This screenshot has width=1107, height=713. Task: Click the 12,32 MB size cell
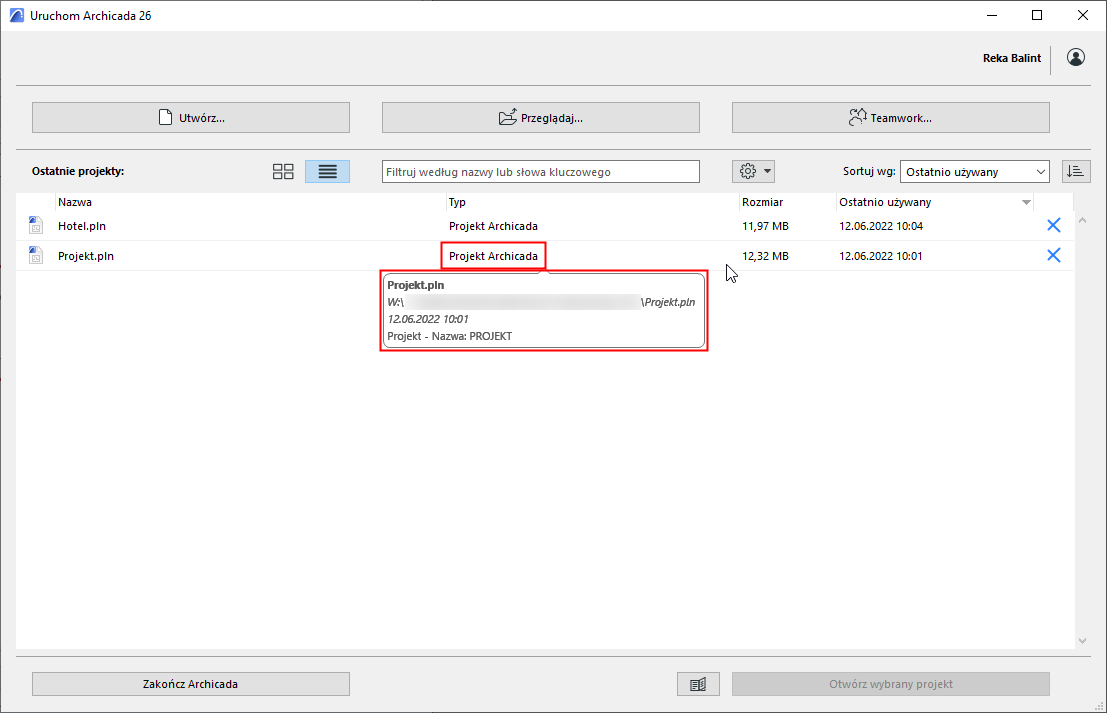coord(765,256)
